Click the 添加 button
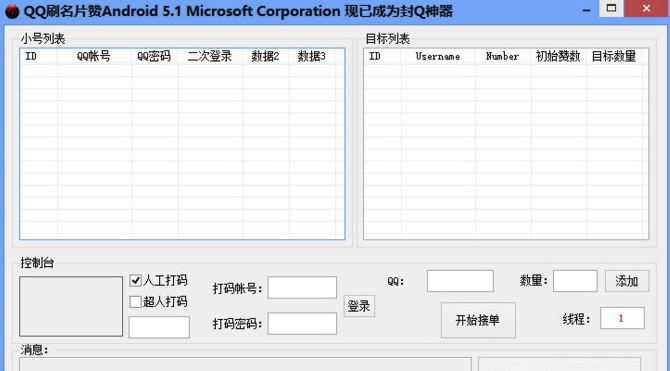Screen dimensions: 670x371 627,281
